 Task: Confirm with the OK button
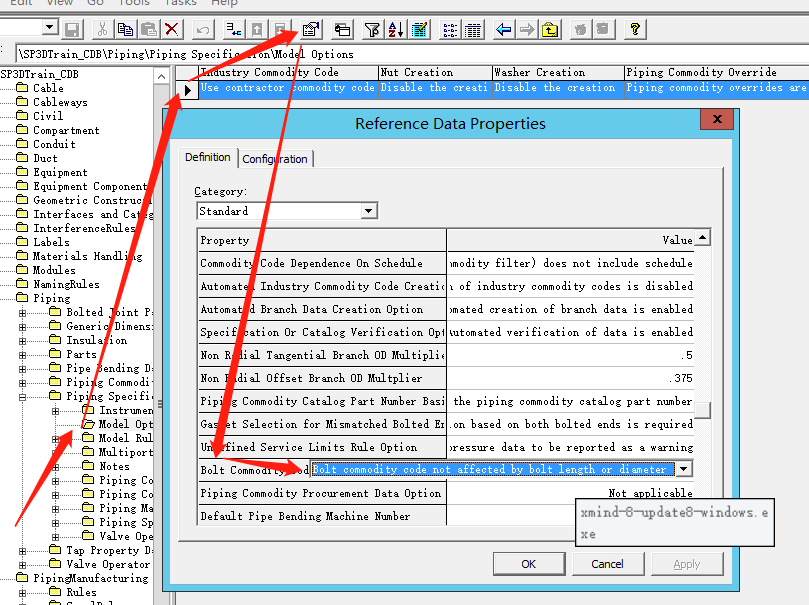pos(529,564)
